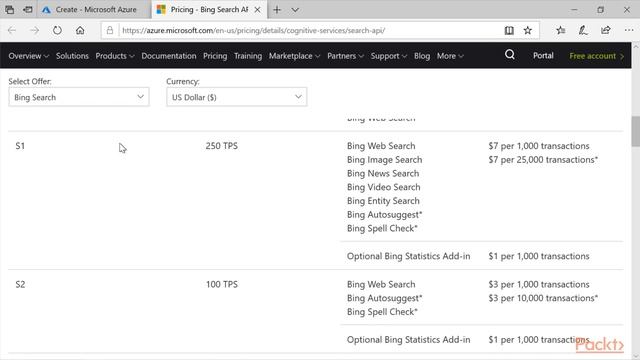Open the Favorites hub icon
This screenshot has width=640, height=360.
click(561, 30)
